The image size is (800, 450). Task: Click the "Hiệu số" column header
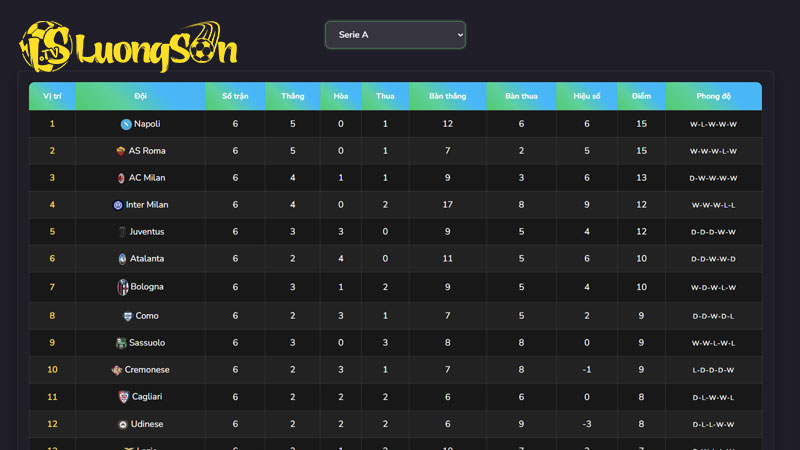tap(587, 96)
